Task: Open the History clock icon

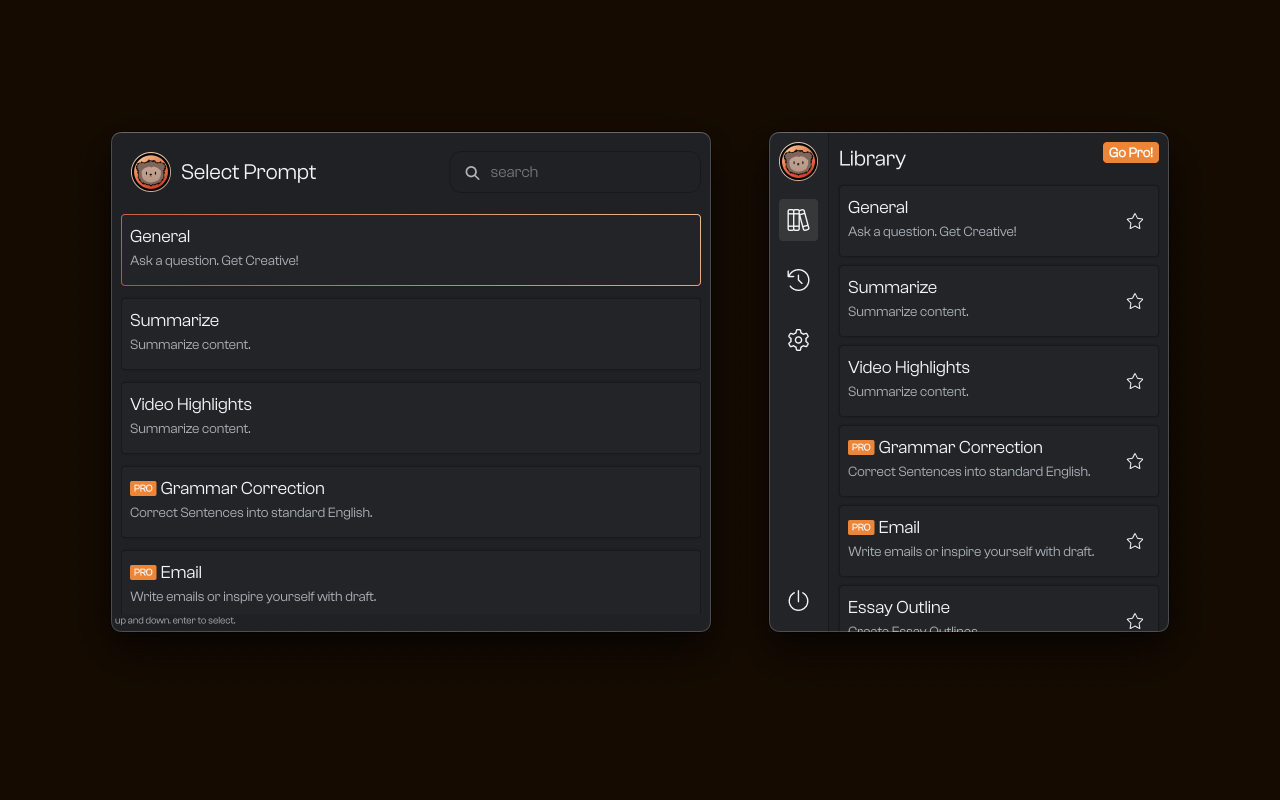Action: tap(798, 280)
